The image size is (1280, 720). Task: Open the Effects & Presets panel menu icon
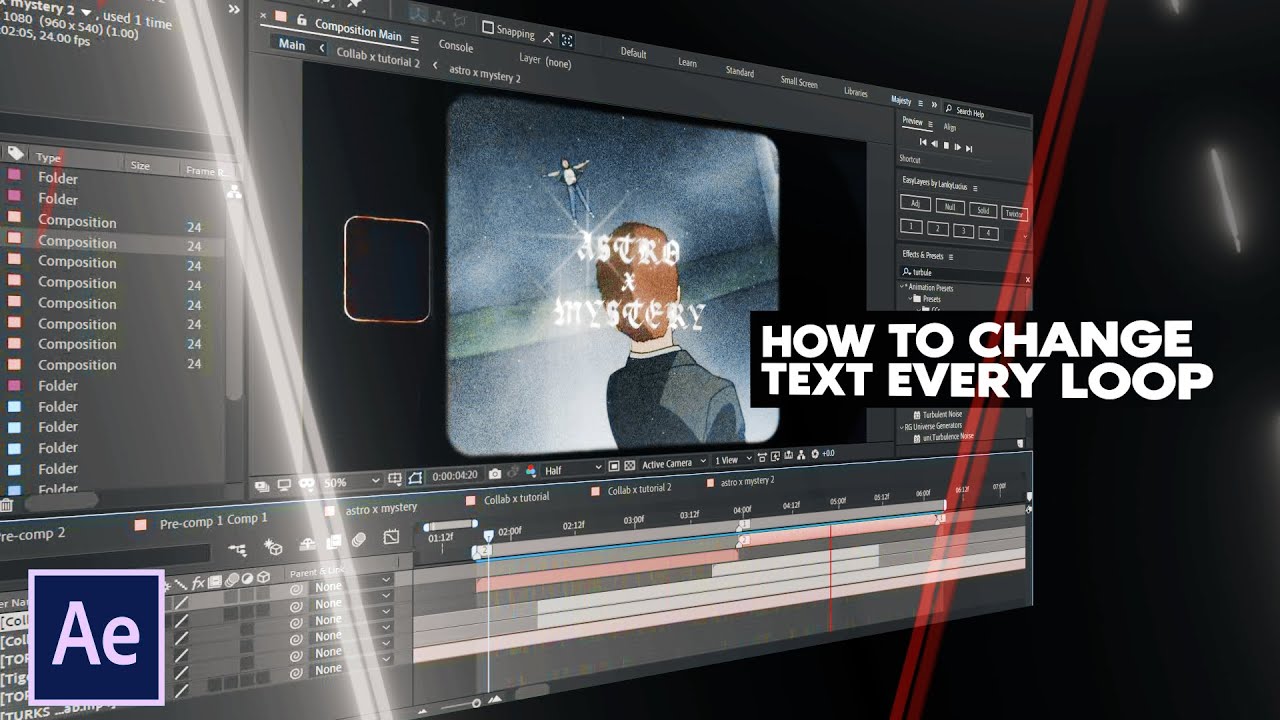pos(952,255)
